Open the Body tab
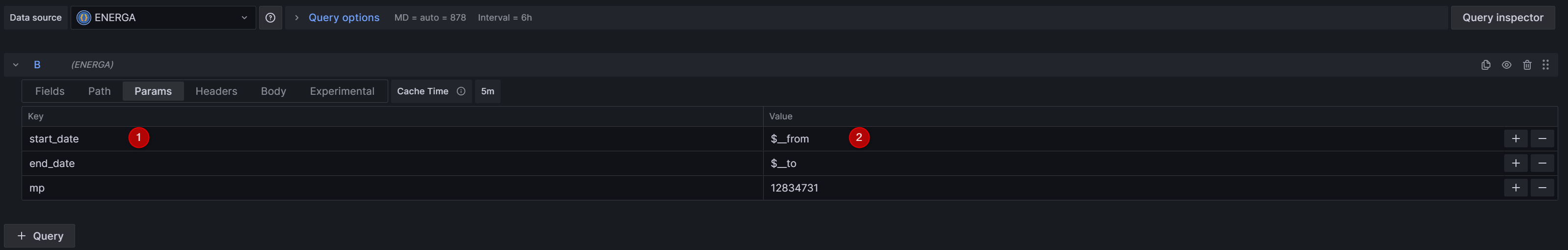1568x250 pixels. click(273, 91)
